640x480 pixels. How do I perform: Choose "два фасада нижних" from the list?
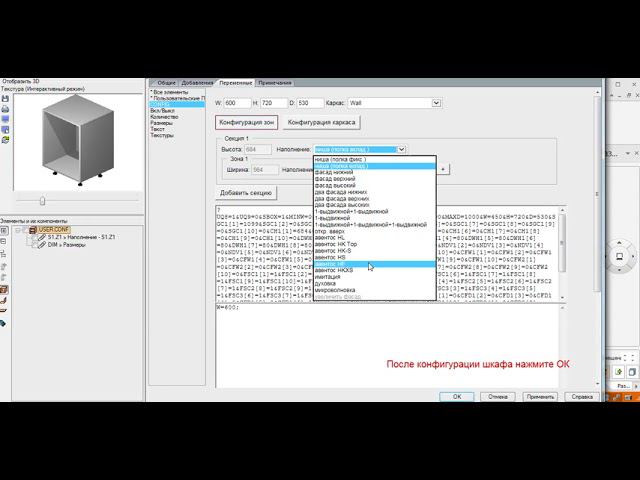pyautogui.click(x=374, y=192)
